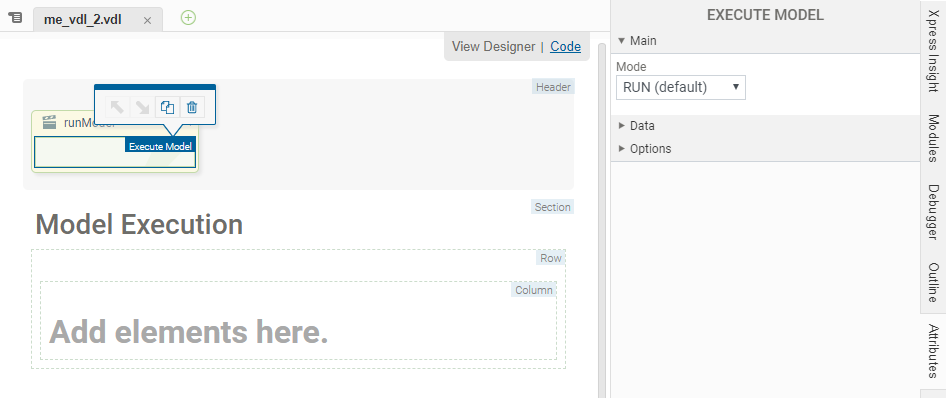Open the Mode RUN (default) dropdown
The width and height of the screenshot is (947, 398).
pos(681,87)
